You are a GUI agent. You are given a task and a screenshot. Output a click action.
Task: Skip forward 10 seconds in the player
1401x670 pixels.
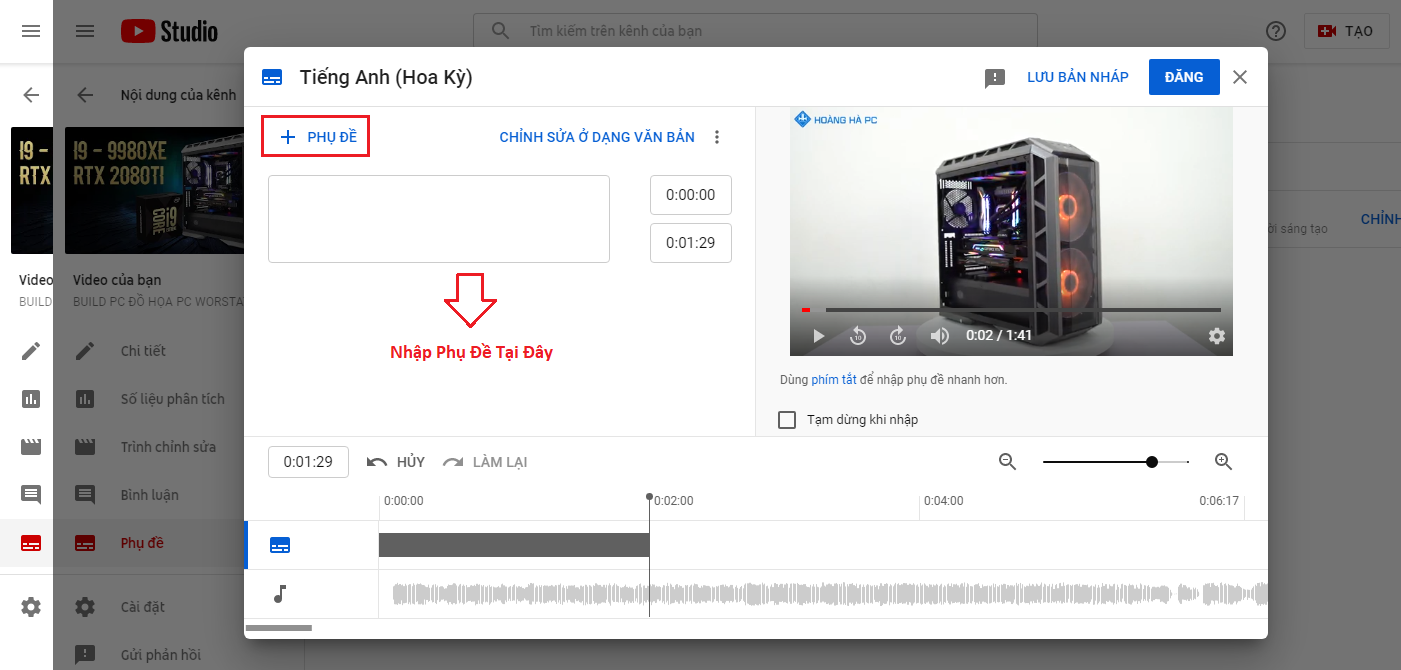click(898, 336)
